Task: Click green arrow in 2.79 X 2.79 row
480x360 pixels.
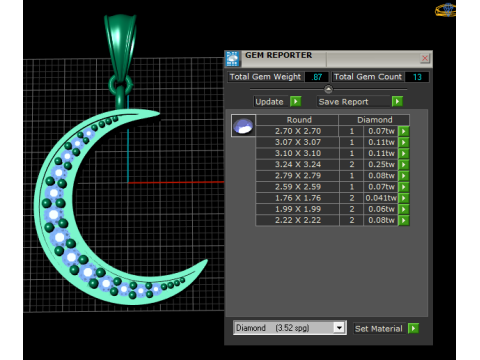Action: point(404,176)
